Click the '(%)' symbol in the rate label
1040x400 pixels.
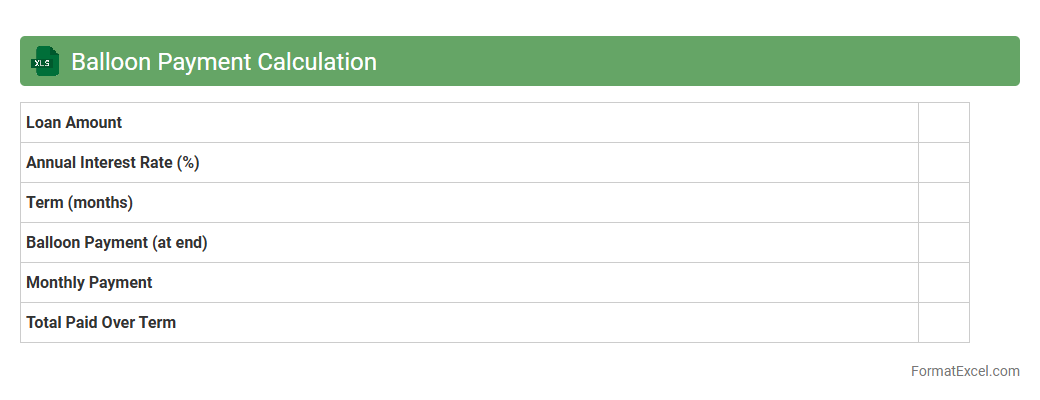pos(188,163)
